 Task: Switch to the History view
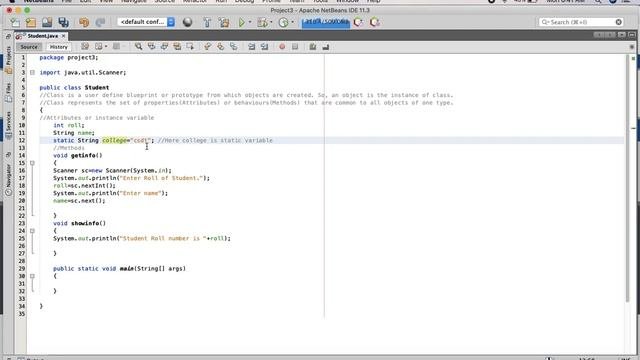click(59, 47)
